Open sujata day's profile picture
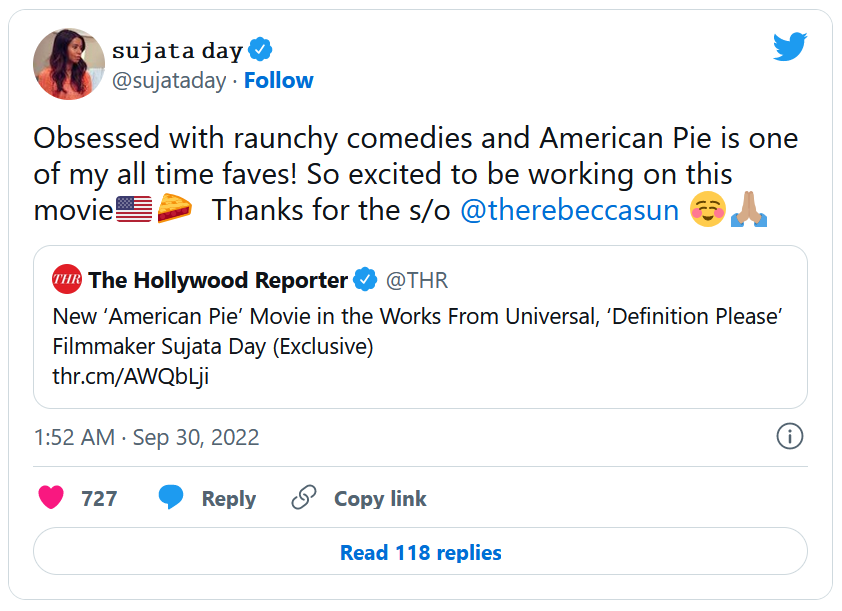This screenshot has width=842, height=611. (69, 65)
